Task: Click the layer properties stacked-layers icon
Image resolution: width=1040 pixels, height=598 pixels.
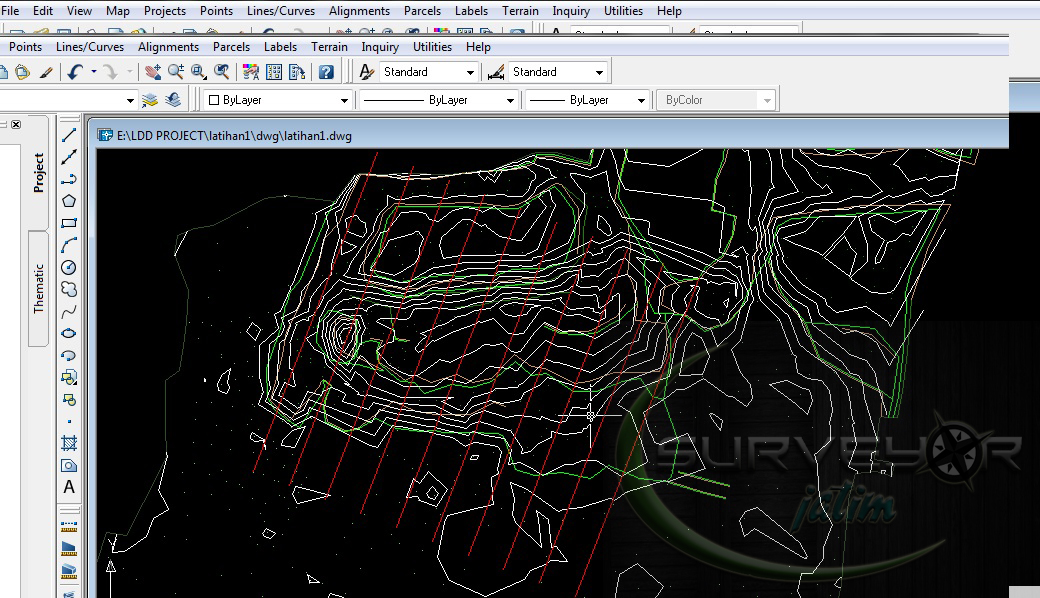Action: 150,99
